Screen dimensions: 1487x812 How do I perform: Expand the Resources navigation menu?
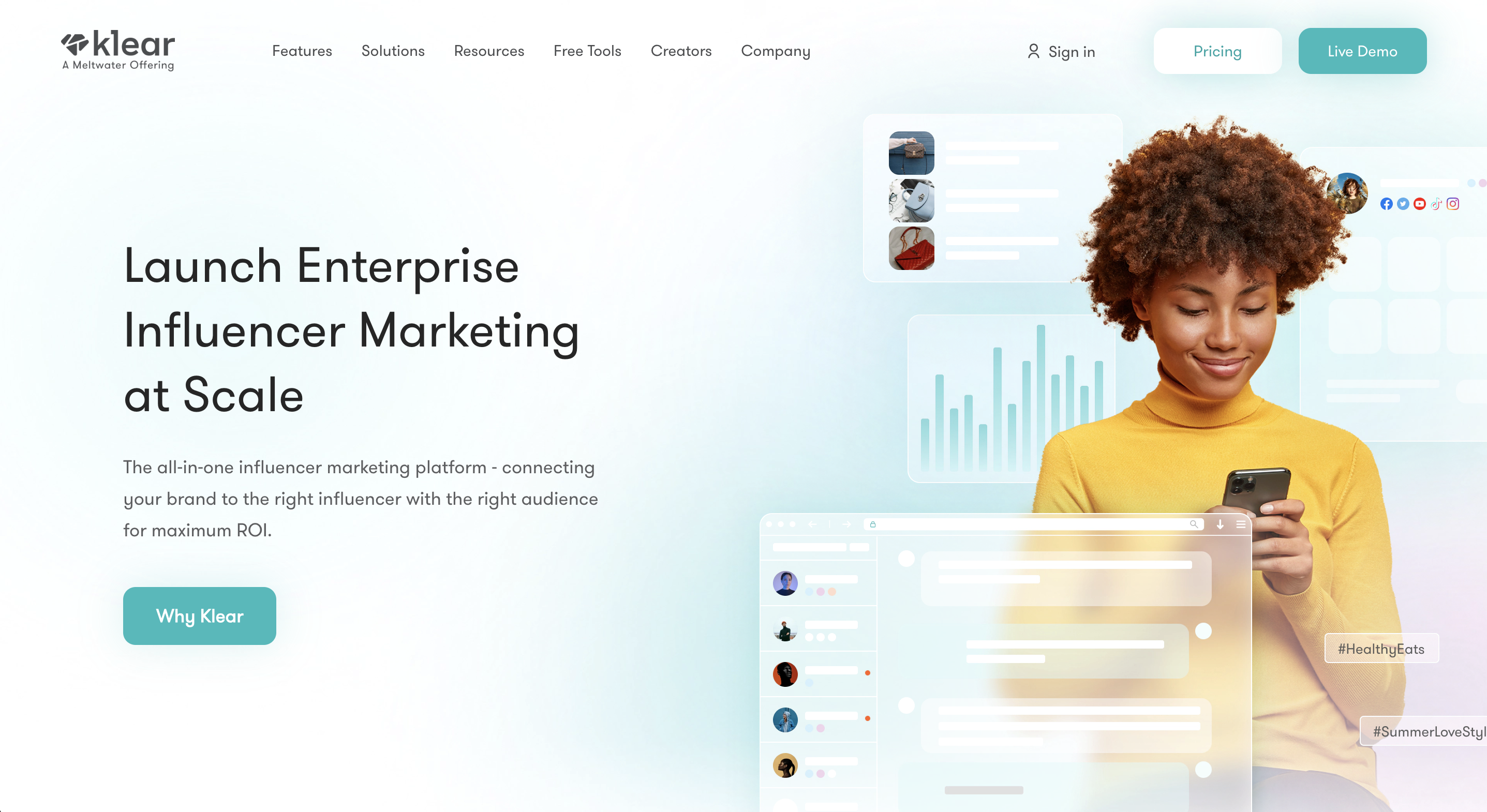[x=488, y=50]
